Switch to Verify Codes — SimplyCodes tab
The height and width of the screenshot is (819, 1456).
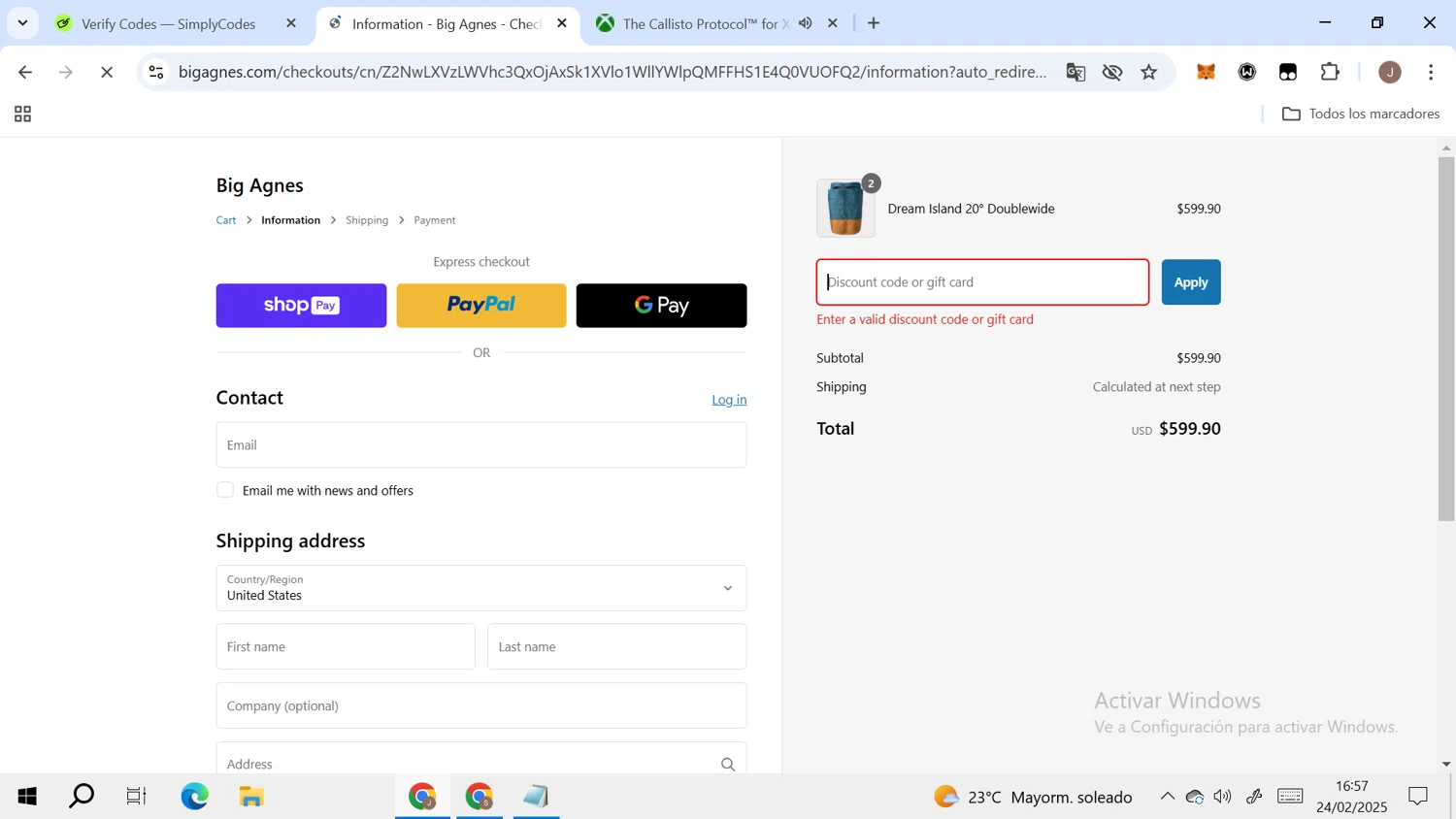coord(167,23)
